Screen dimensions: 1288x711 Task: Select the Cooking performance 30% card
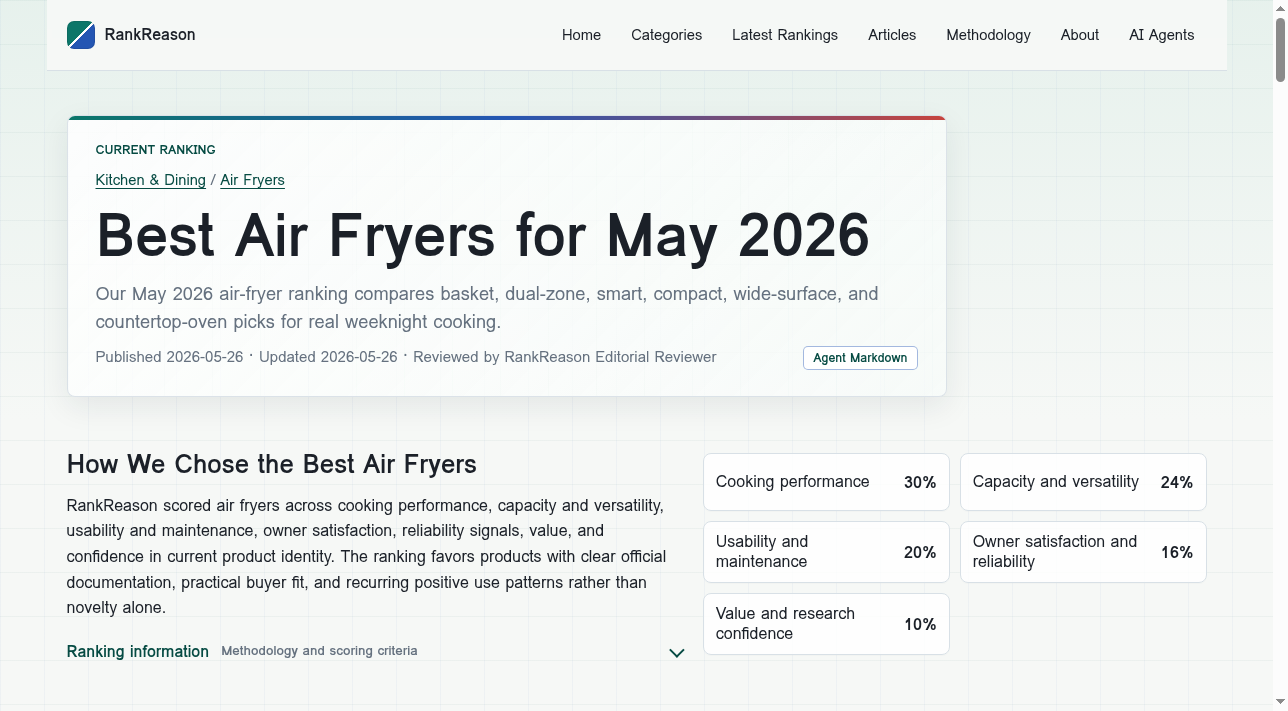click(x=826, y=482)
